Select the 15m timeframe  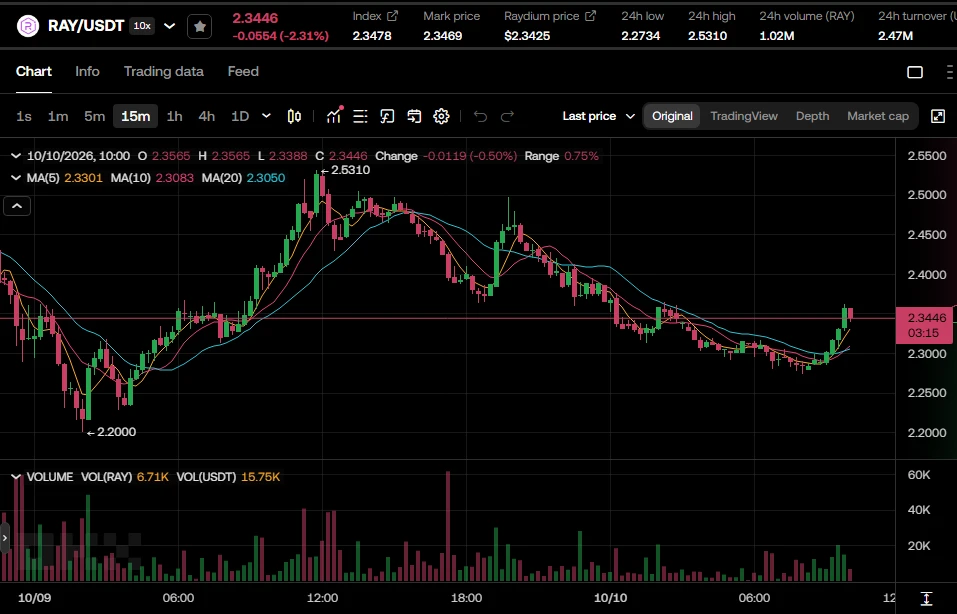pyautogui.click(x=135, y=116)
